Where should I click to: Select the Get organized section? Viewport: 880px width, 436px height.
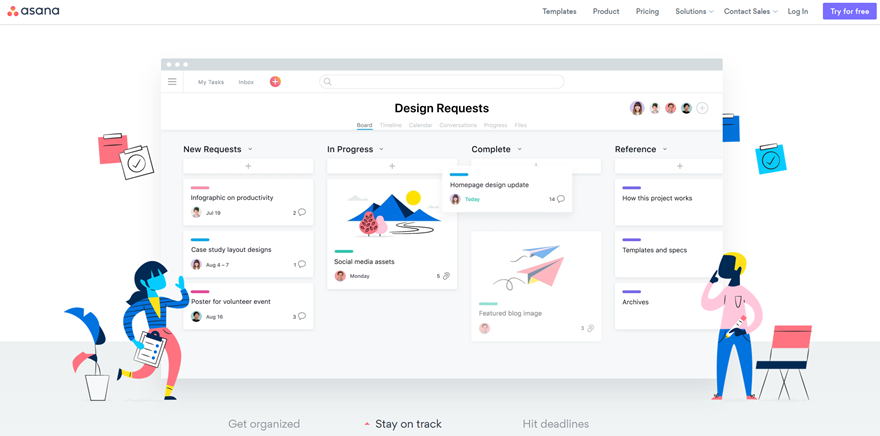pos(264,424)
